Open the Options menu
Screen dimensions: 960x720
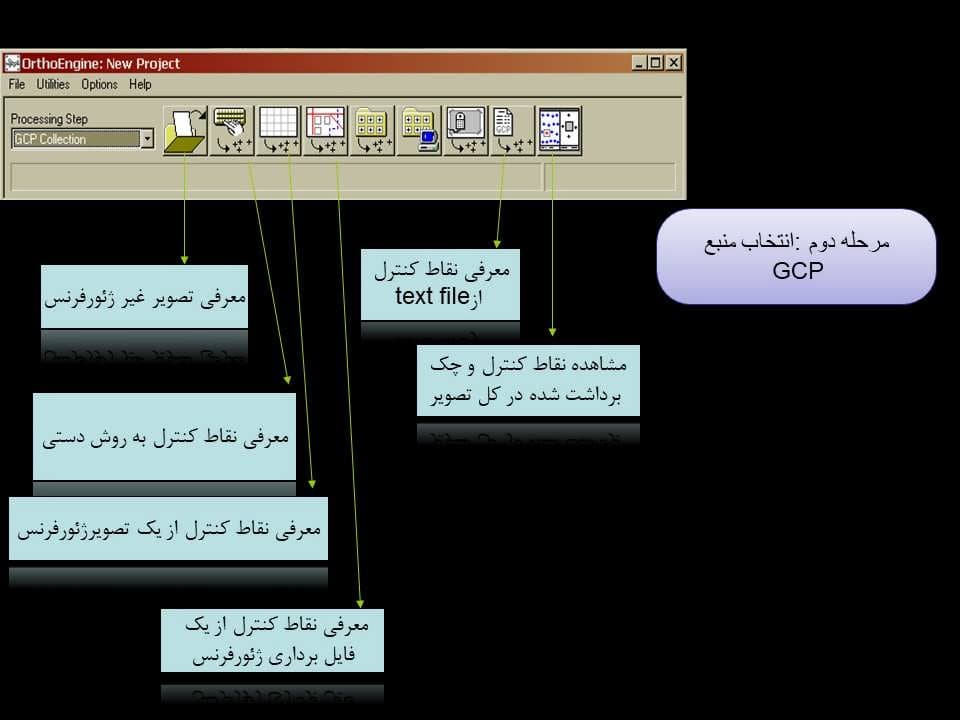(99, 84)
